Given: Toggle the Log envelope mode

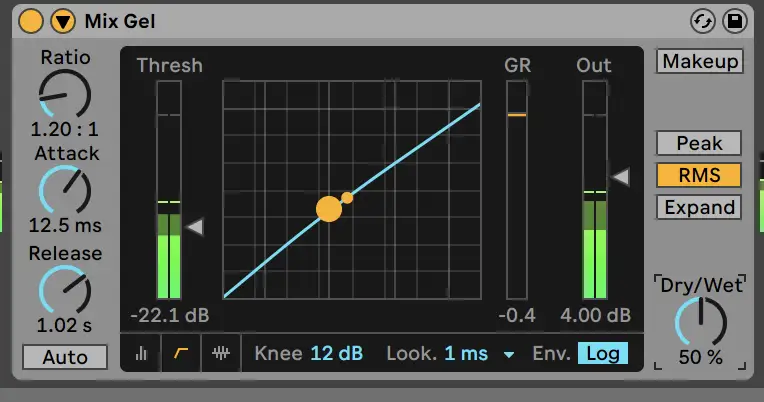Looking at the screenshot, I should [x=603, y=353].
